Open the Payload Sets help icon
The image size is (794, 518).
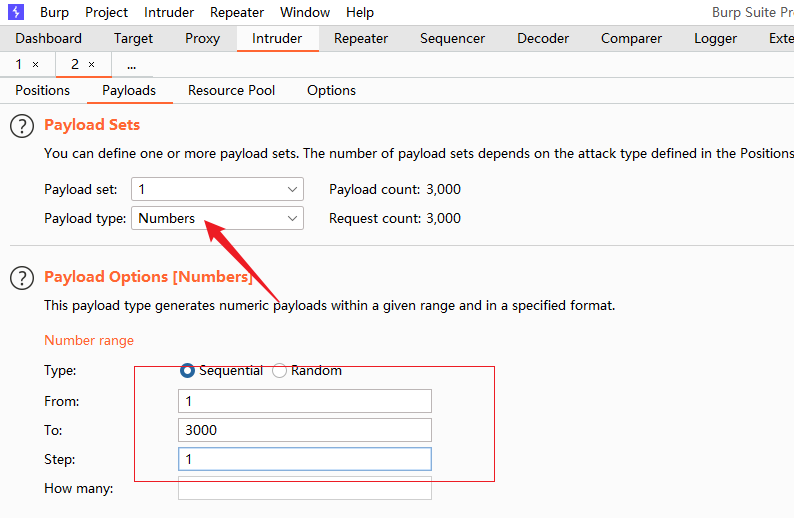(x=22, y=126)
